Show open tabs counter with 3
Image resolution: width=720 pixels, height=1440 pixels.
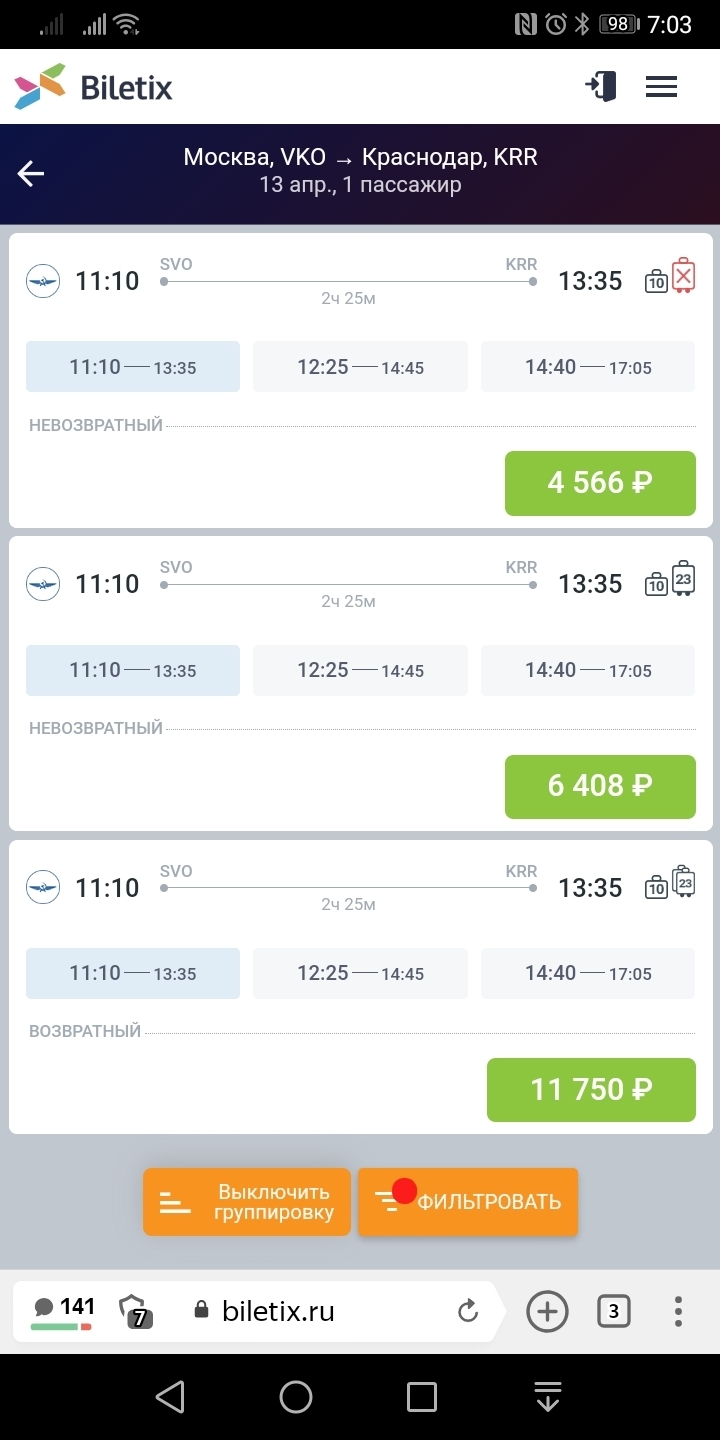[x=613, y=1311]
